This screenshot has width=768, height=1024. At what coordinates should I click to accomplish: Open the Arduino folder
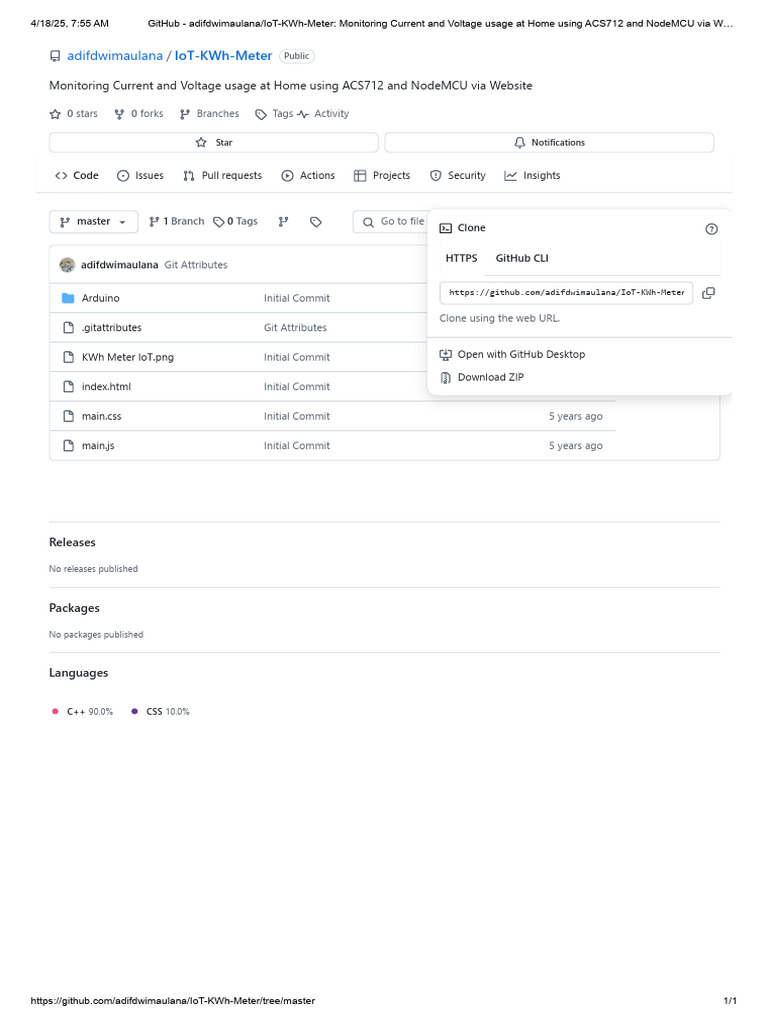click(101, 298)
